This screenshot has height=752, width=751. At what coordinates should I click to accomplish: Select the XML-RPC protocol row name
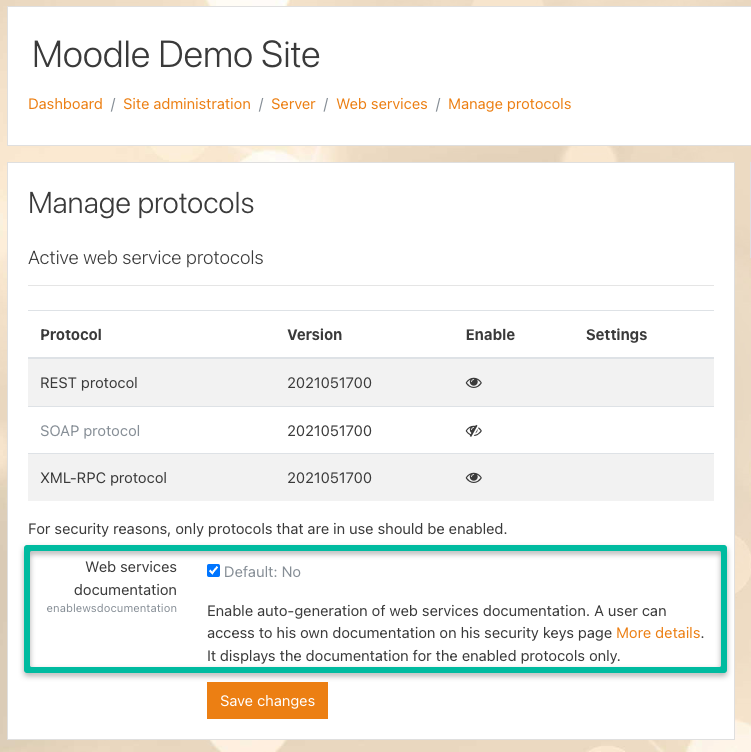click(103, 478)
